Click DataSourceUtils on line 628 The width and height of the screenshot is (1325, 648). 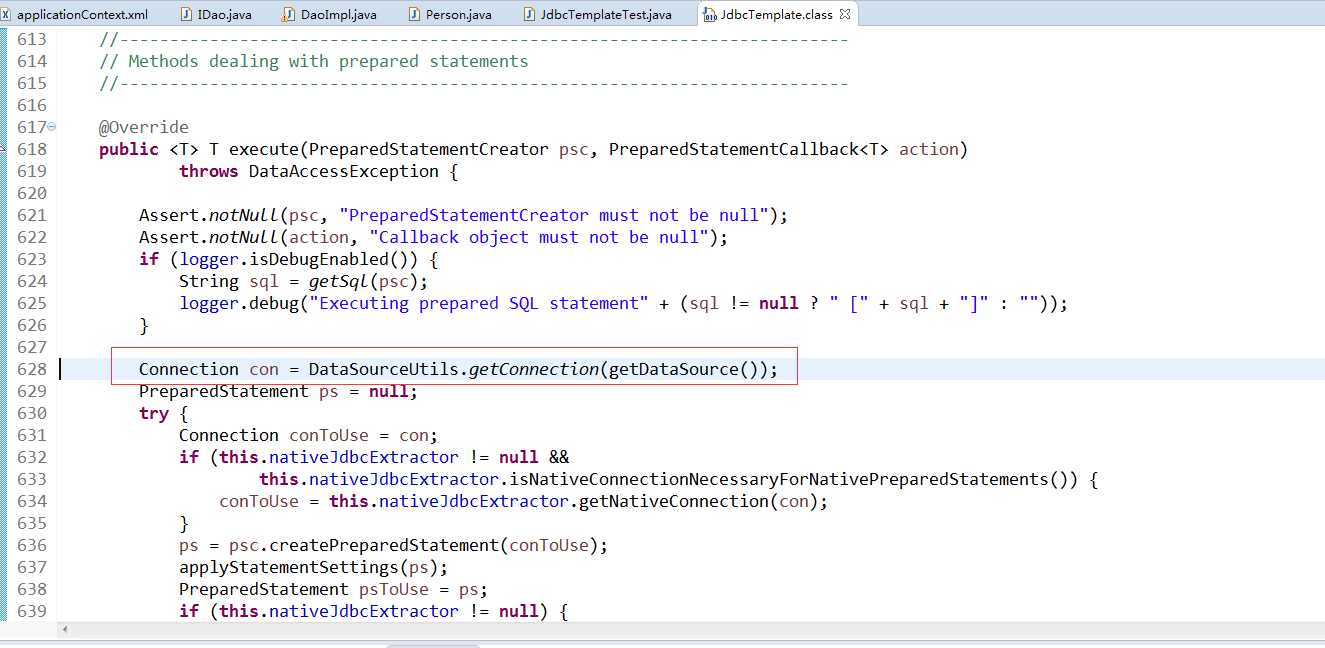pyautogui.click(x=384, y=369)
